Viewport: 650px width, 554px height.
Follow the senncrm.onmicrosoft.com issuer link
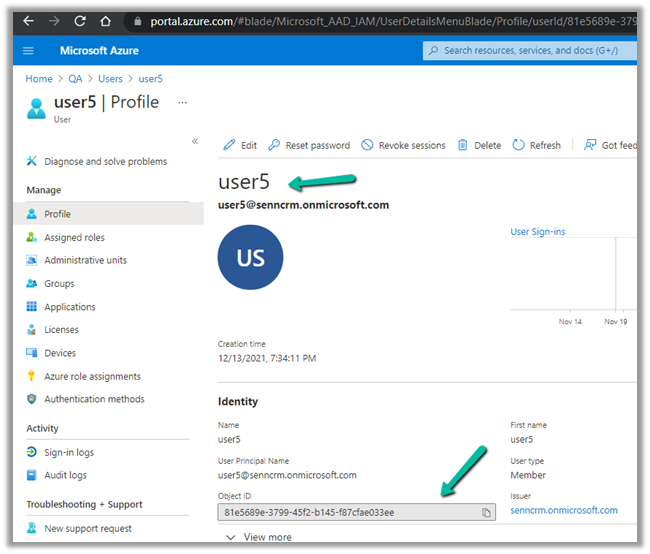point(563,510)
